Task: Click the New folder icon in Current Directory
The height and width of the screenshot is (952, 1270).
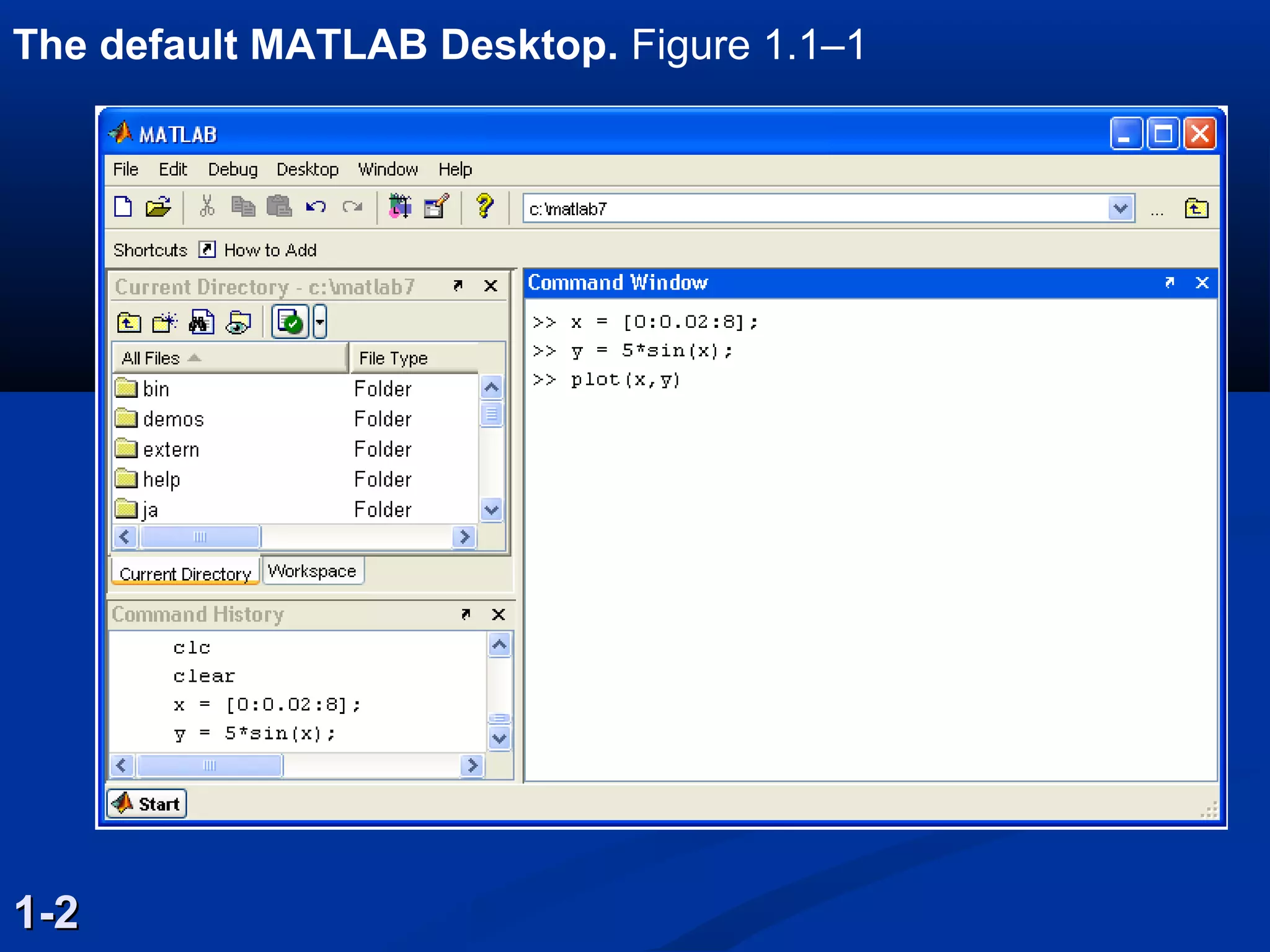Action: [x=165, y=323]
